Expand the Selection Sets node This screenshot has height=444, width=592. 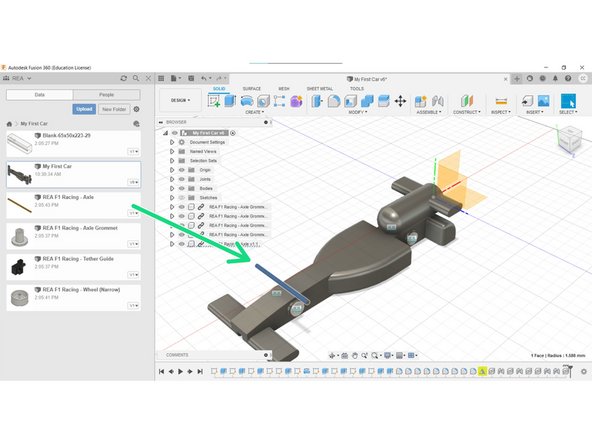(172, 161)
